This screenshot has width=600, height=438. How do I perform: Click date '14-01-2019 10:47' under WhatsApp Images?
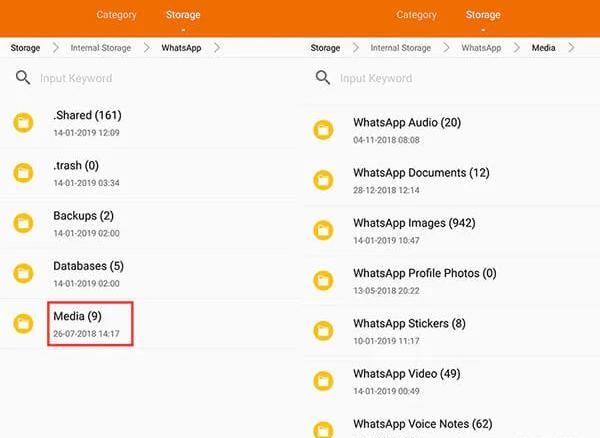(386, 241)
